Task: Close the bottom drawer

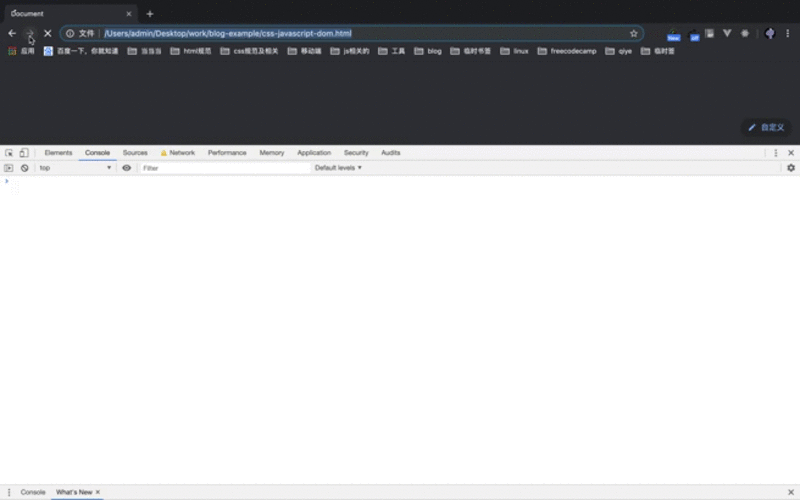Action: tap(791, 492)
